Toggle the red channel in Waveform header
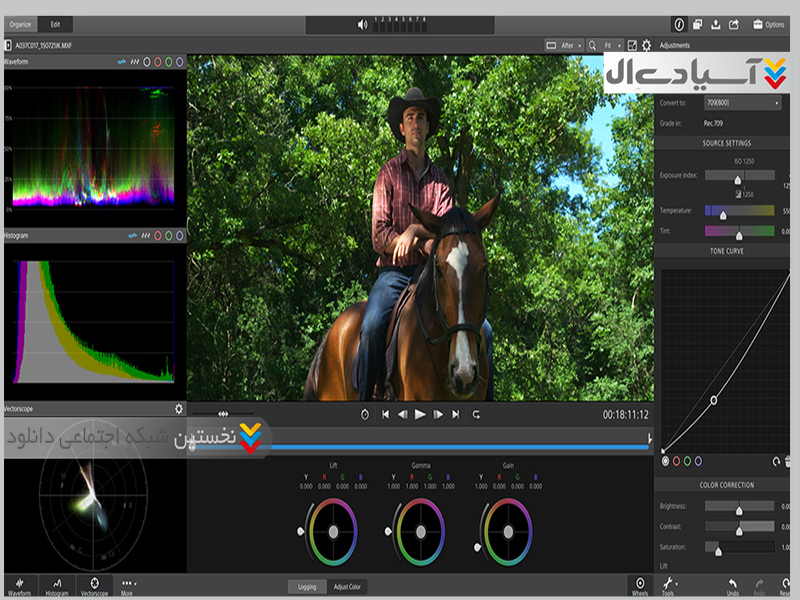Viewport: 800px width, 600px height. click(x=157, y=62)
